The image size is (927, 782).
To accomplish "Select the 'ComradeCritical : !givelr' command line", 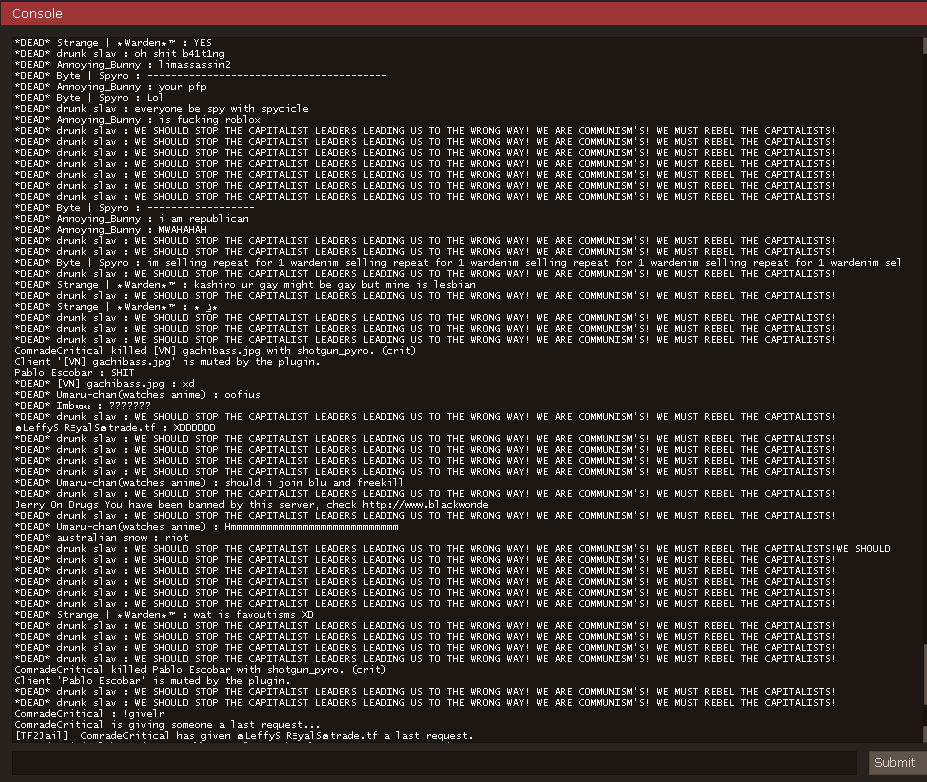I will coord(89,714).
